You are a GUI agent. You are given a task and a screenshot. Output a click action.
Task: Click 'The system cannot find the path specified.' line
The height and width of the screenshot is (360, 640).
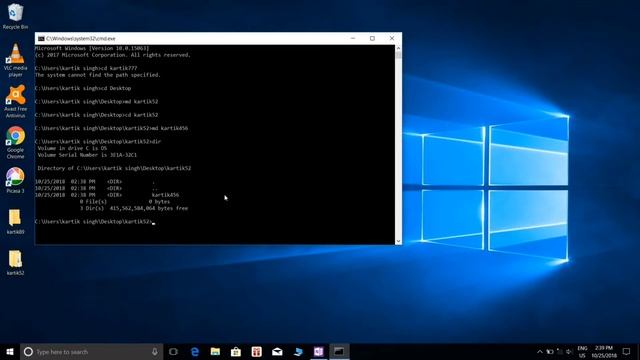pyautogui.click(x=98, y=75)
